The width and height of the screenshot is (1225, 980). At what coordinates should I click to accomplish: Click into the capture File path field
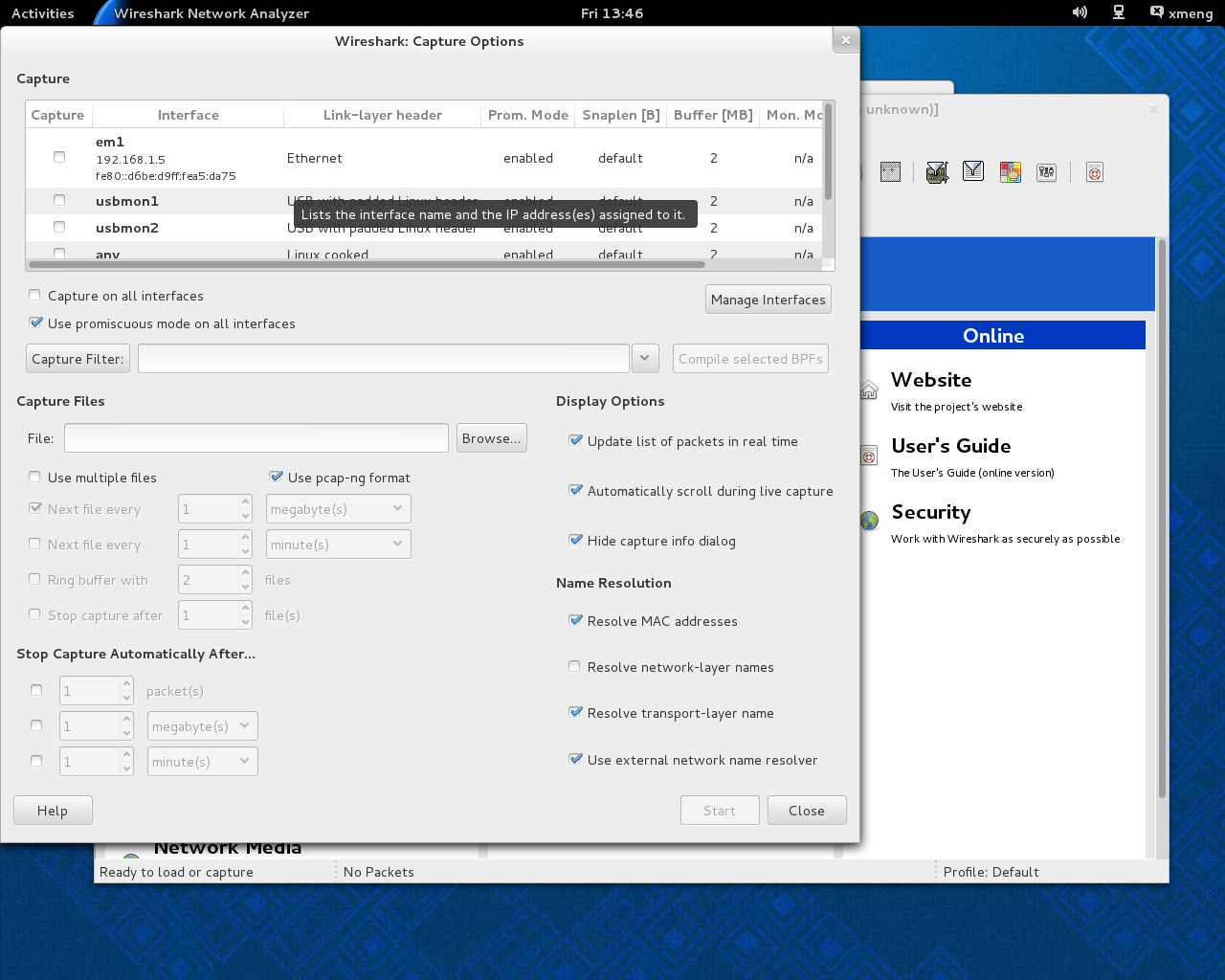[256, 438]
